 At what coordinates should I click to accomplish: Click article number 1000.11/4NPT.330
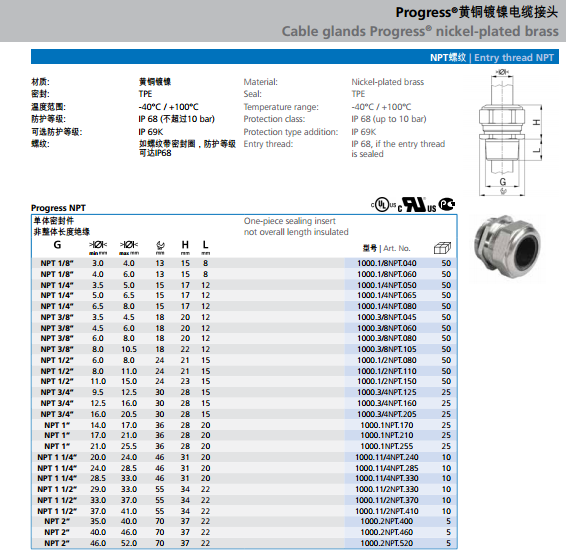tap(387, 478)
